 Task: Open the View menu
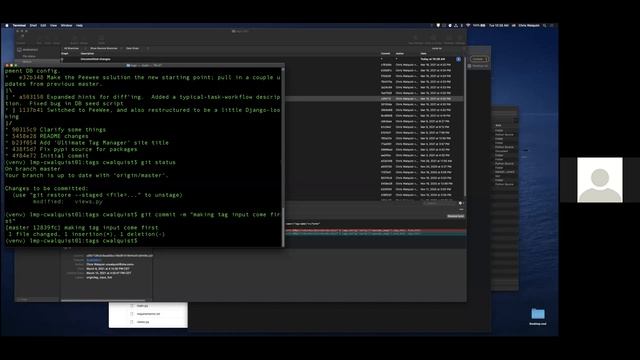tap(53, 25)
